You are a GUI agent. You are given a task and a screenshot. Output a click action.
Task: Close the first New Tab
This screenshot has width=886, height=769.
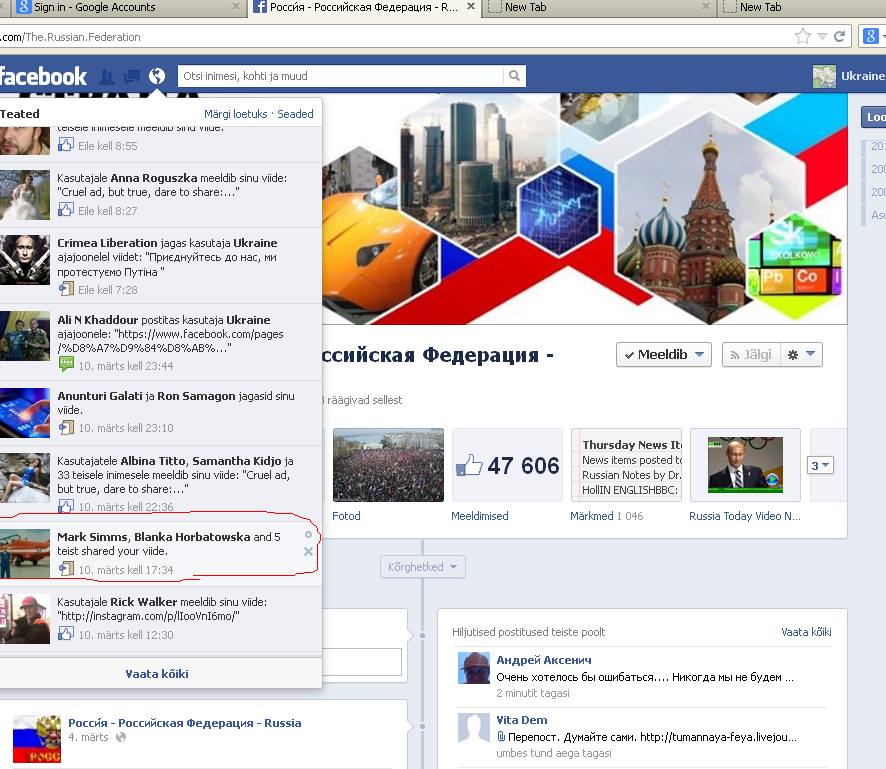coord(705,7)
